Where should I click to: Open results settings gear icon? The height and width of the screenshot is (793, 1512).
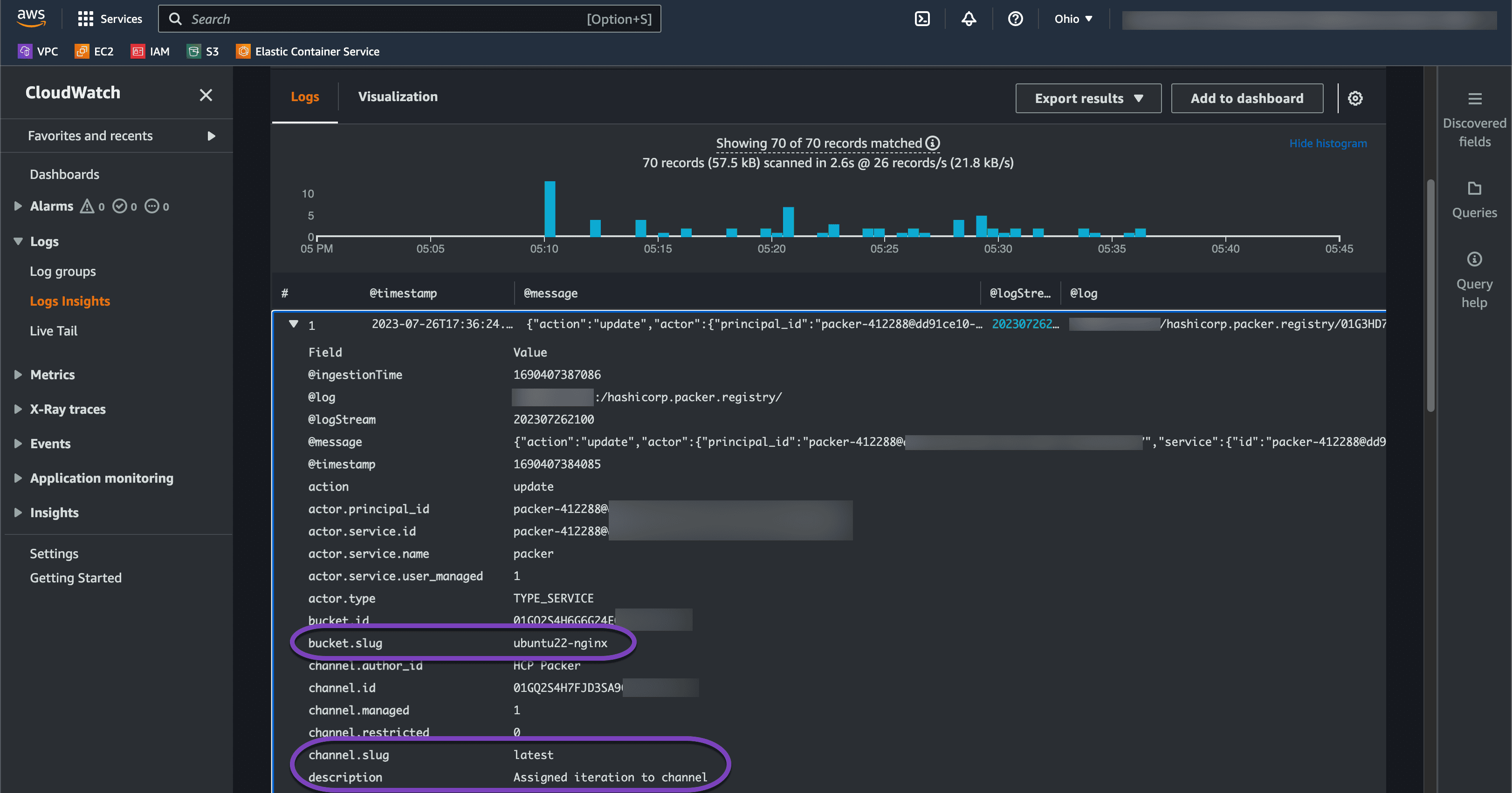[x=1355, y=98]
